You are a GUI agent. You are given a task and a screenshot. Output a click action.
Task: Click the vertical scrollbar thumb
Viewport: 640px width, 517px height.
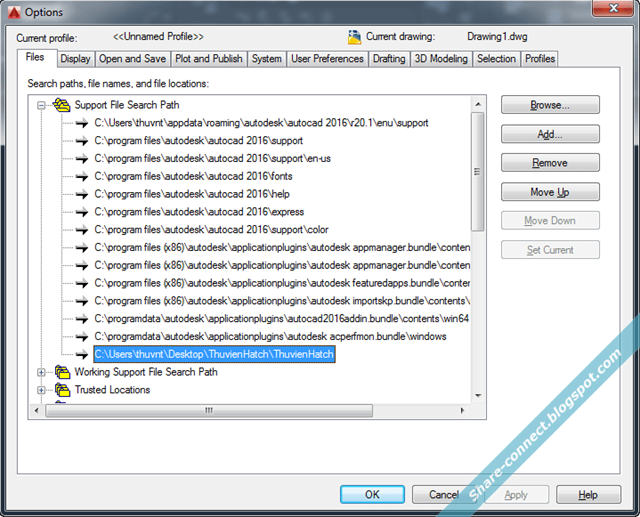478,172
